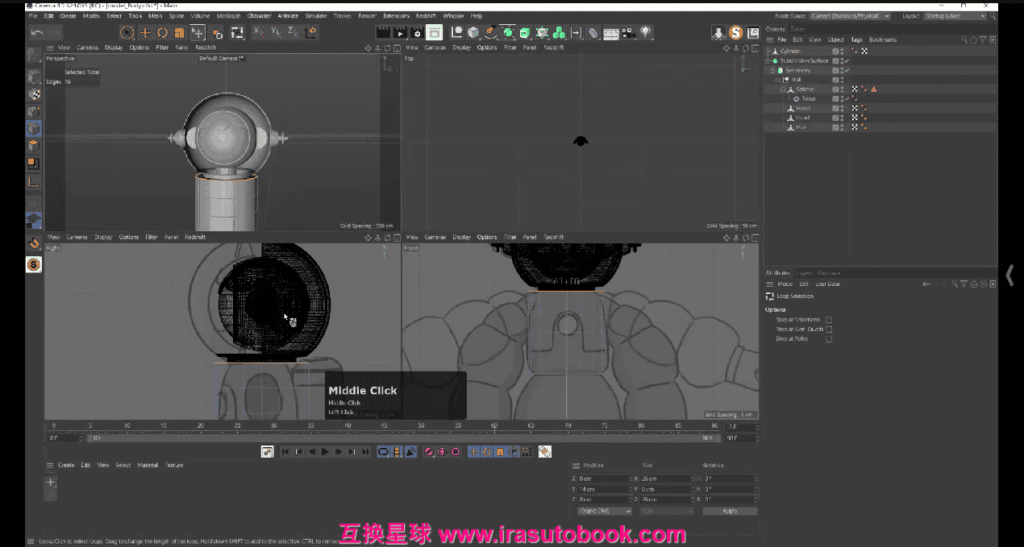Viewport: 1024px width, 547px height.
Task: Select the Live Selection tool
Action: click(x=127, y=33)
